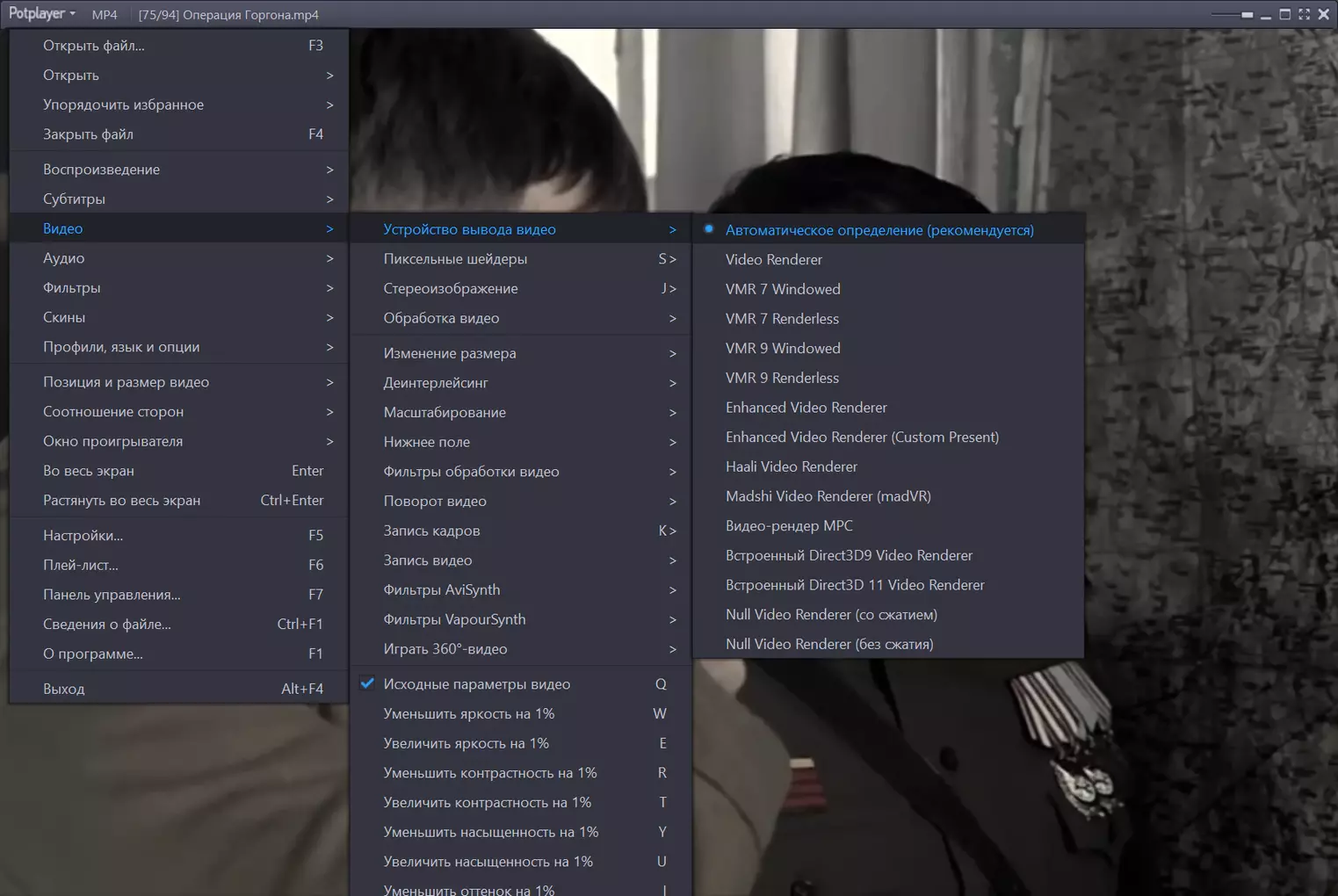Expand the Пиксельные шейдеры submenu
Viewport: 1338px width, 896px height.
(x=455, y=259)
